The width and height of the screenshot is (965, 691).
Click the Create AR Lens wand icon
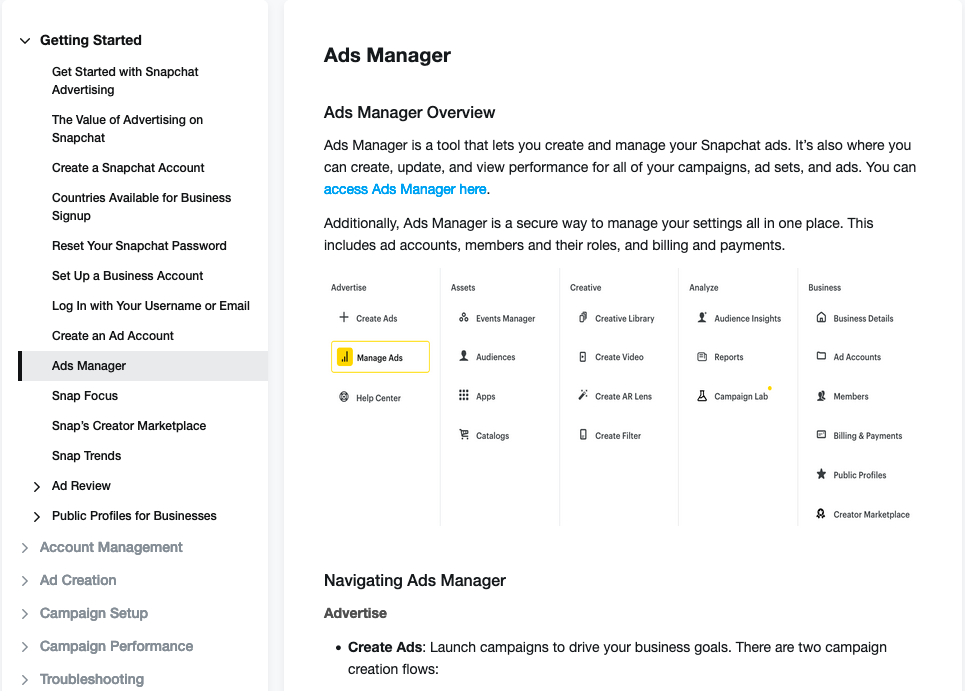(x=583, y=395)
